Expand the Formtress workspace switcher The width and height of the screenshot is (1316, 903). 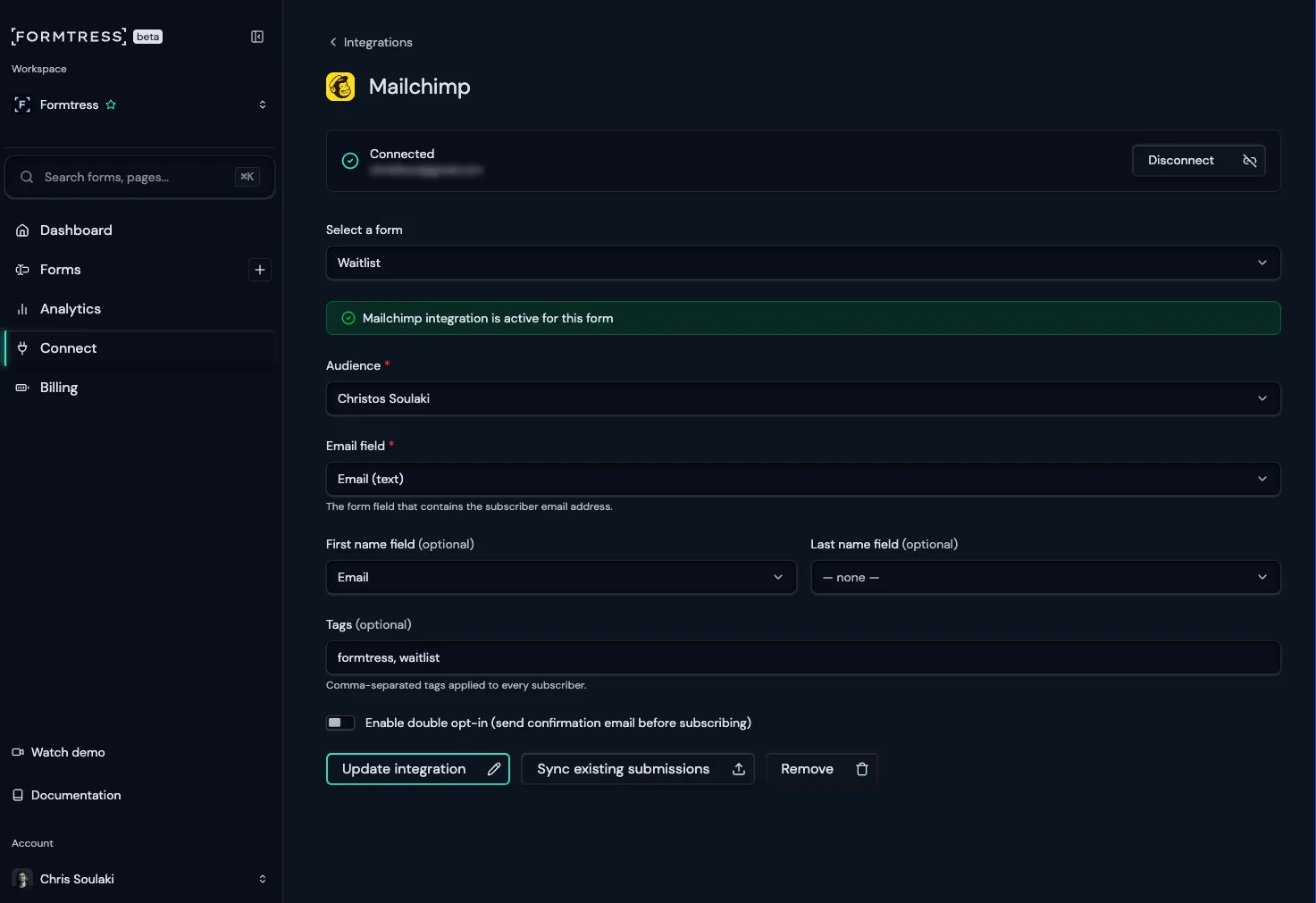pyautogui.click(x=263, y=105)
